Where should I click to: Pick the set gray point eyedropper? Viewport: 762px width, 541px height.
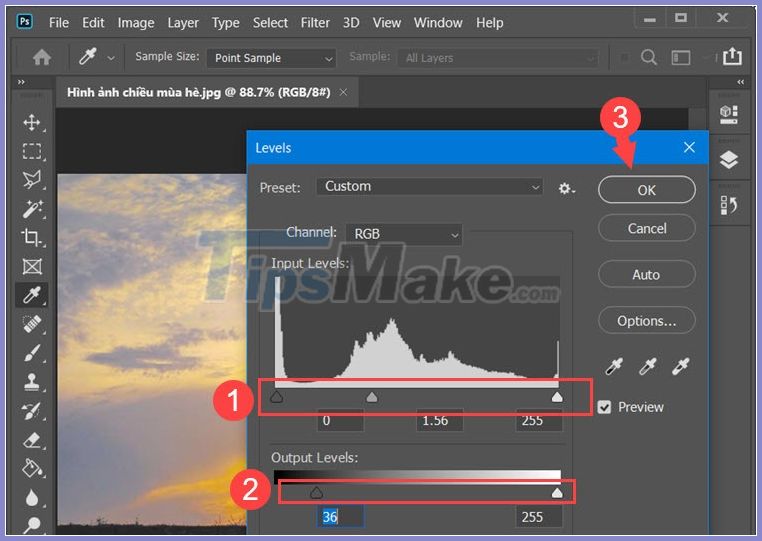click(x=647, y=366)
